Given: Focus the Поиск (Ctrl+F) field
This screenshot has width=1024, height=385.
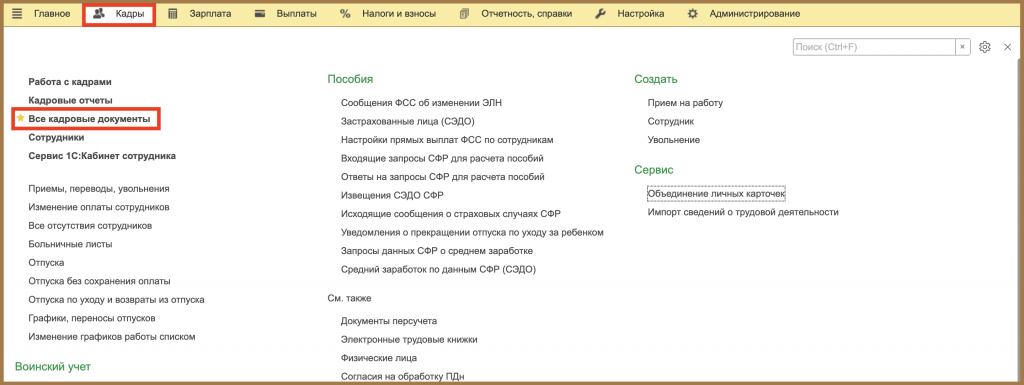Looking at the screenshot, I should (x=874, y=47).
